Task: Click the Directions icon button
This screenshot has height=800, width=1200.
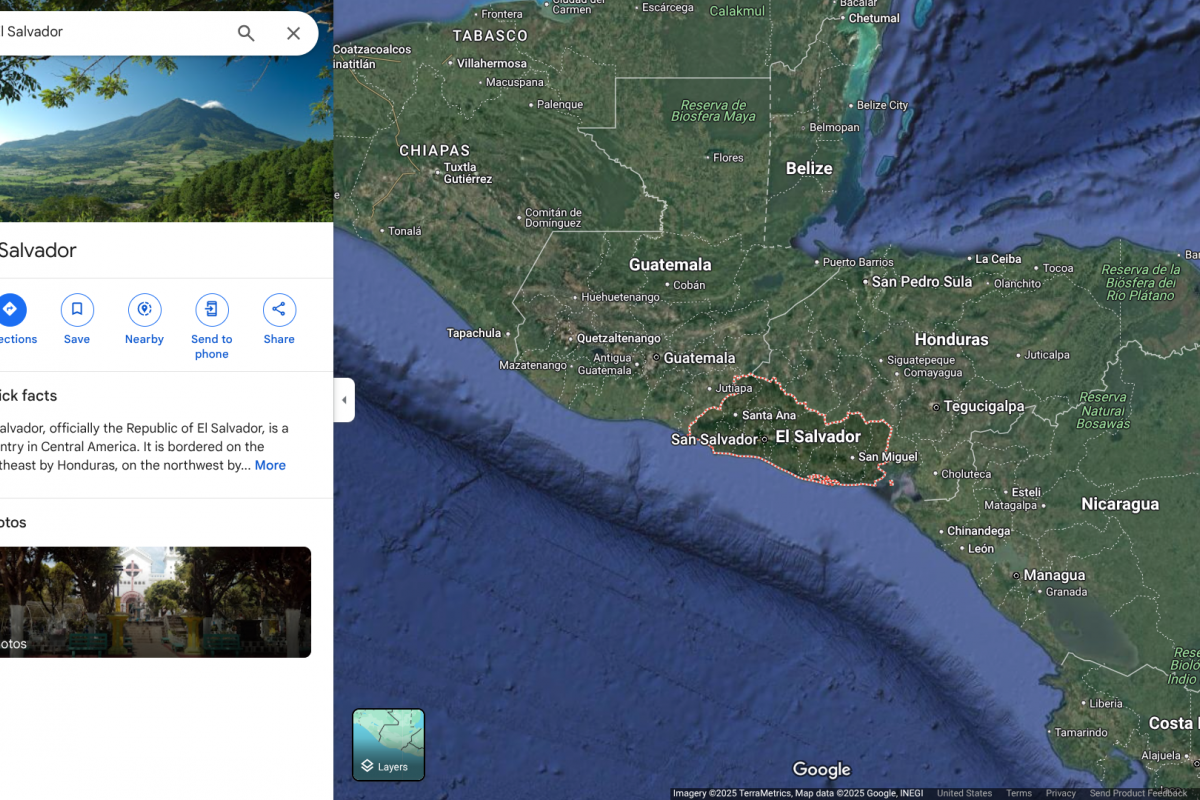Action: pos(10,310)
